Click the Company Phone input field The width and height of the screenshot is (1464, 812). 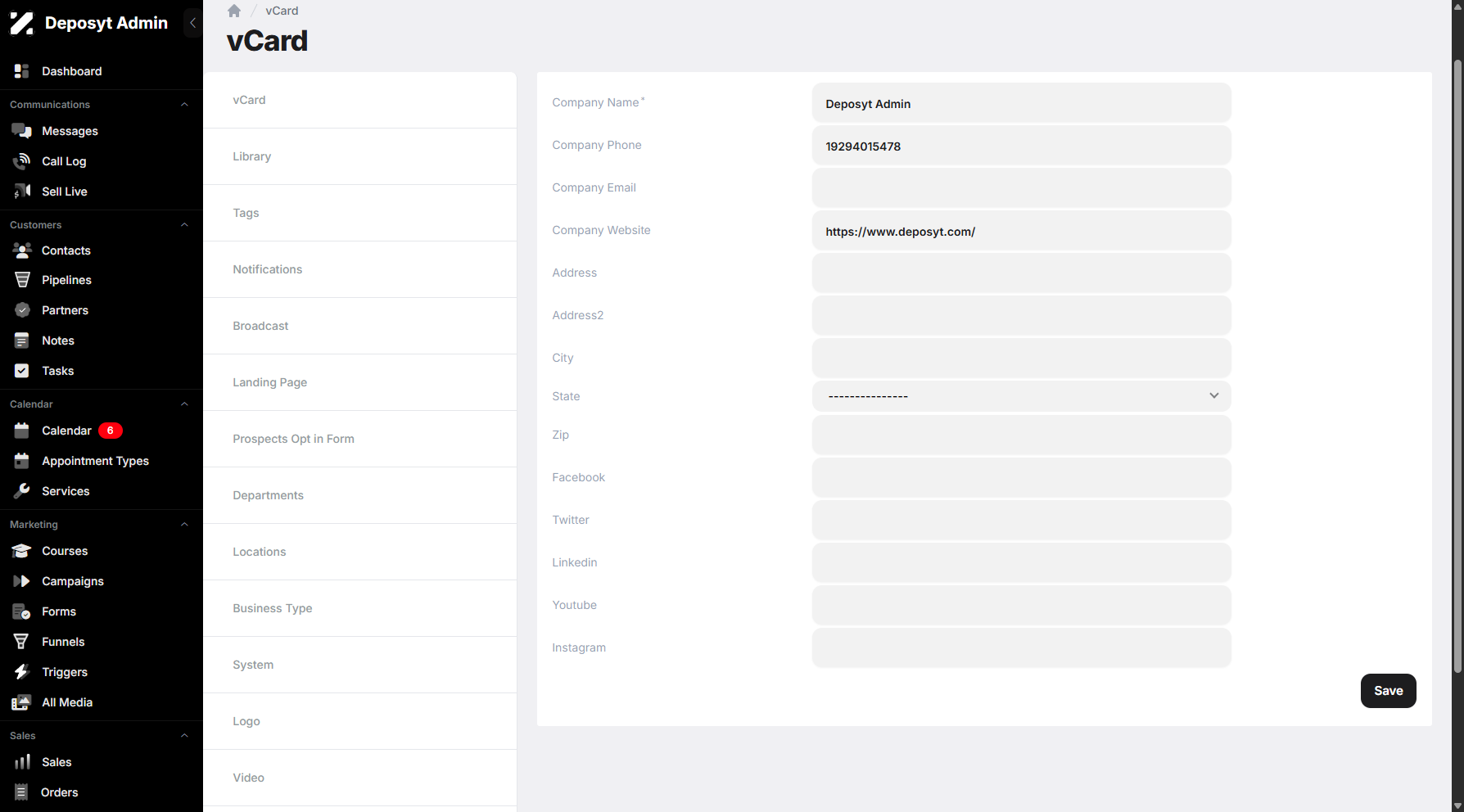(1021, 146)
